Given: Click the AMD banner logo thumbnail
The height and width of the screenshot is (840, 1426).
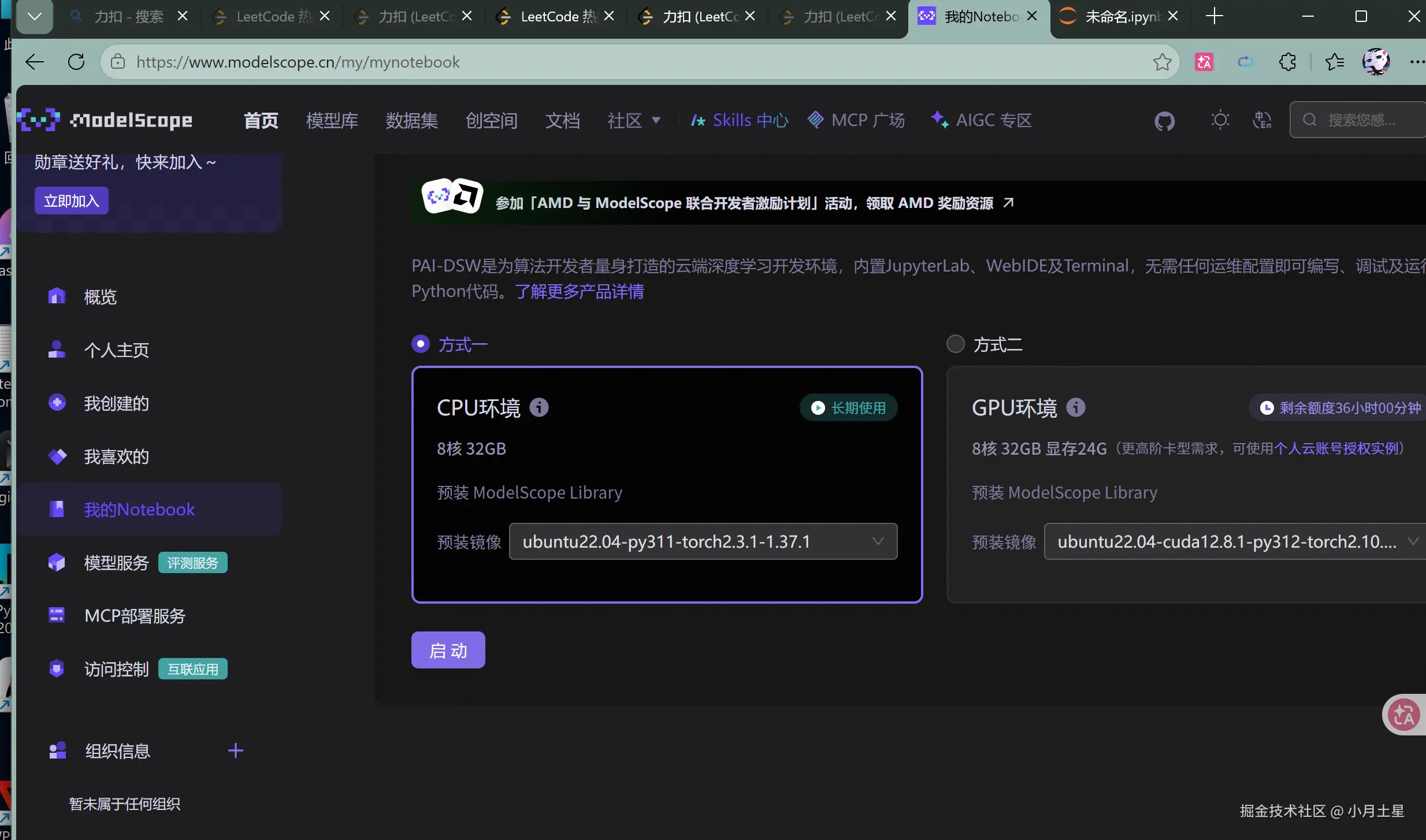Looking at the screenshot, I should [452, 196].
